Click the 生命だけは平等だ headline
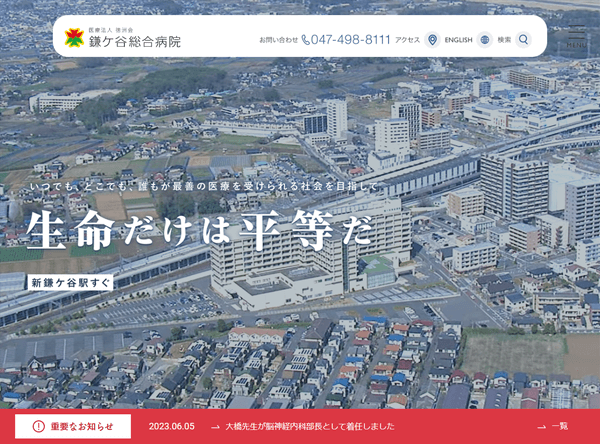600x444 pixels. tap(199, 230)
